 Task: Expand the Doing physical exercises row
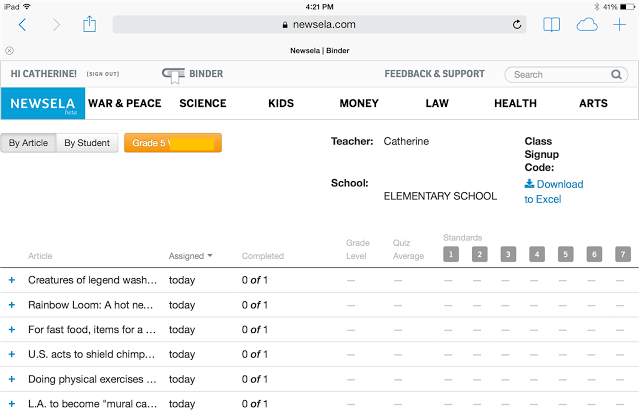(12, 379)
